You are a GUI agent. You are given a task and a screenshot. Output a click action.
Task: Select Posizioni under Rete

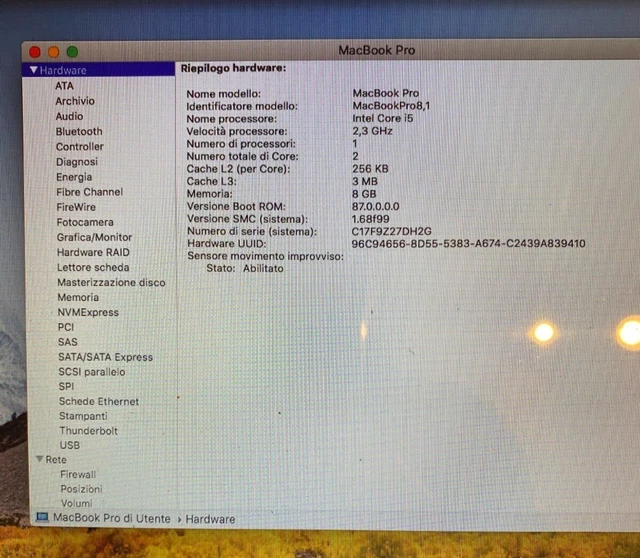(81, 489)
